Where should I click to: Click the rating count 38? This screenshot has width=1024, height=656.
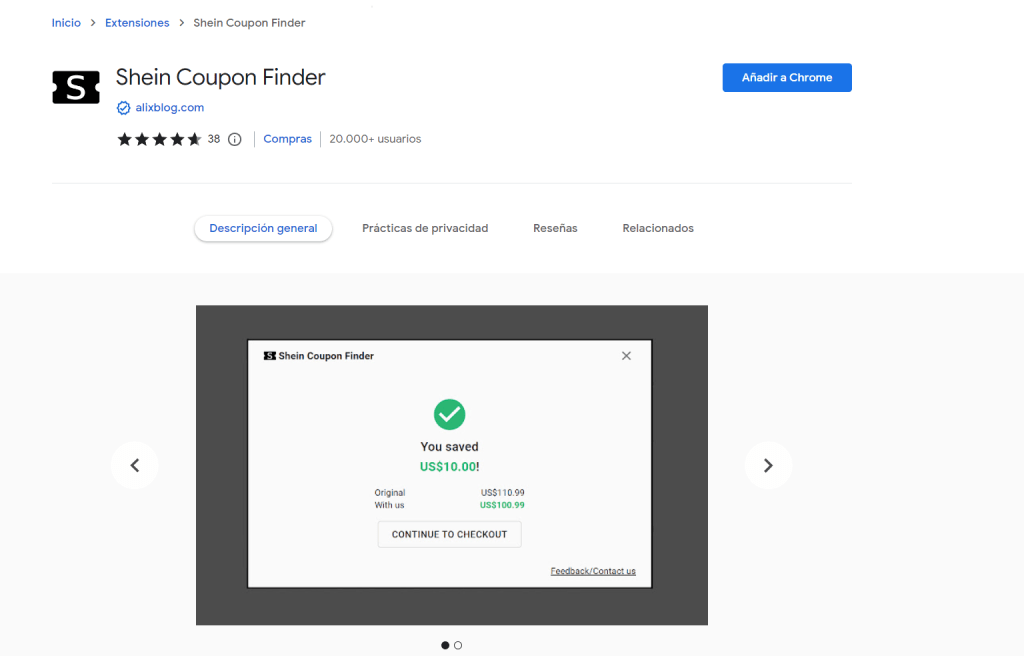(214, 139)
